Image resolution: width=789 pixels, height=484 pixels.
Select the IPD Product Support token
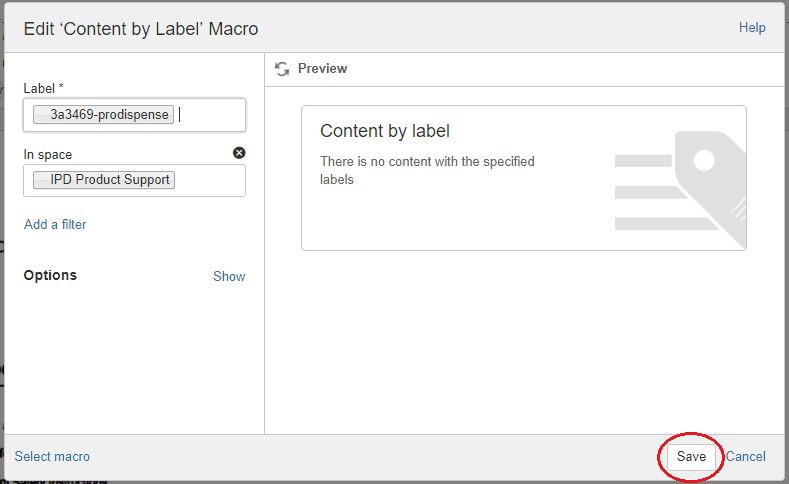[x=104, y=180]
